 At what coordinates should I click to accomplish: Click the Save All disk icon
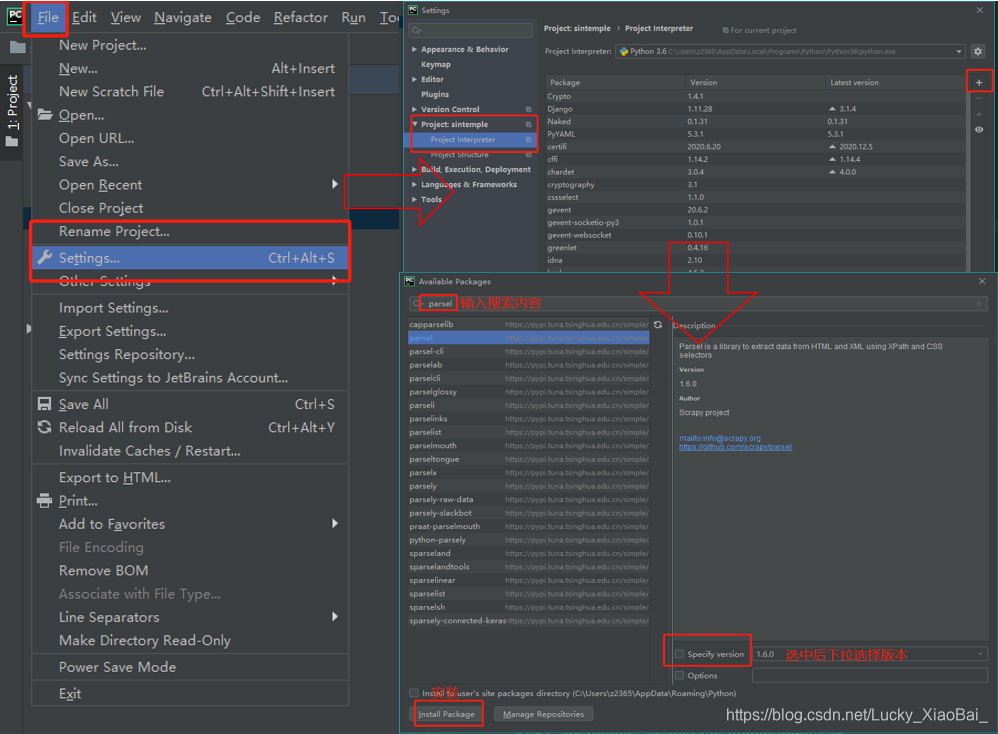[45, 404]
